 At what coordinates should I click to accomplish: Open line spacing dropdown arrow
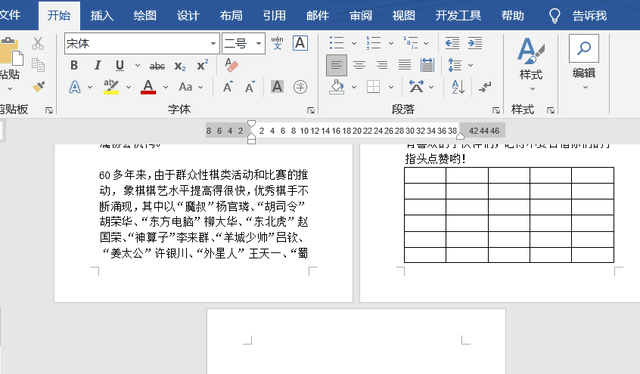[470, 65]
